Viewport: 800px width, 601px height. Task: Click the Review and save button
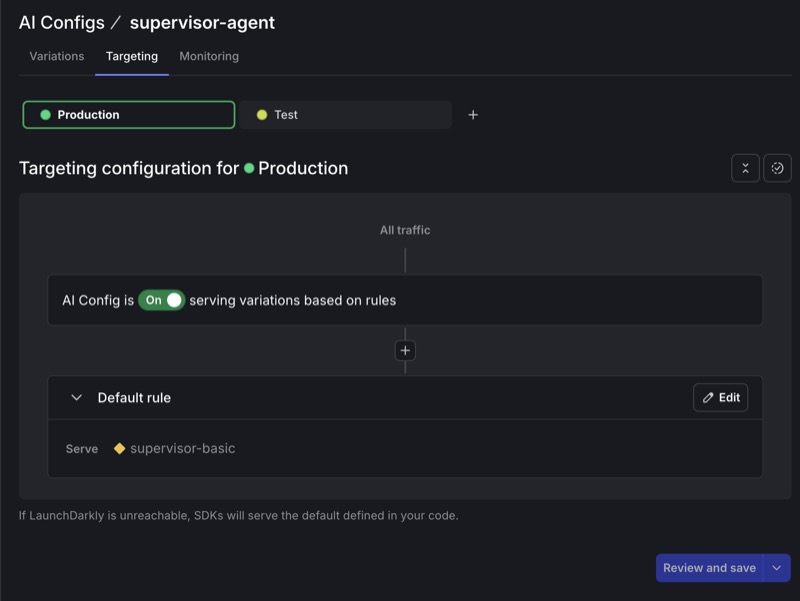coord(709,568)
